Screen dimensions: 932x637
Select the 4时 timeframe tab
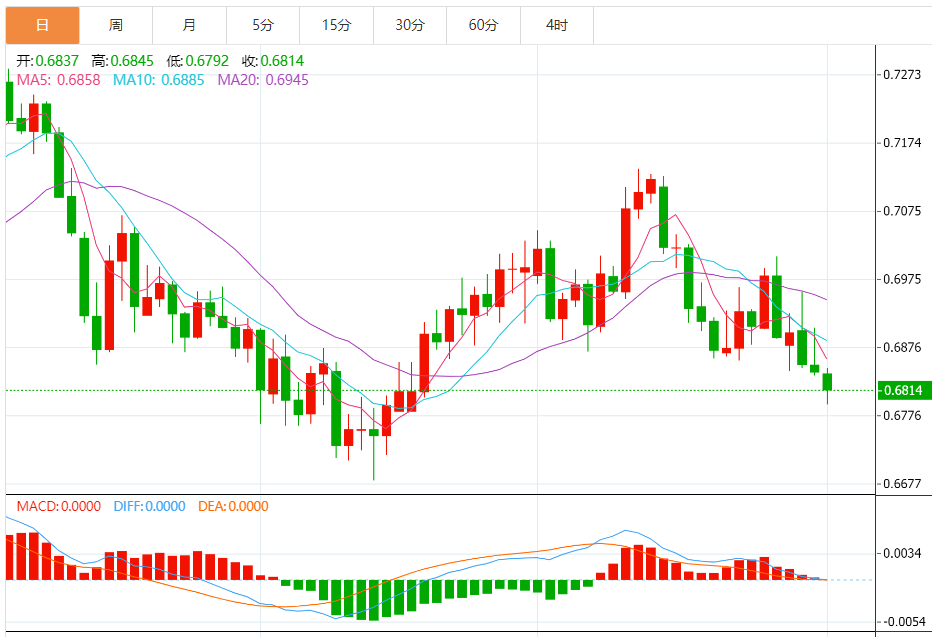pyautogui.click(x=557, y=25)
